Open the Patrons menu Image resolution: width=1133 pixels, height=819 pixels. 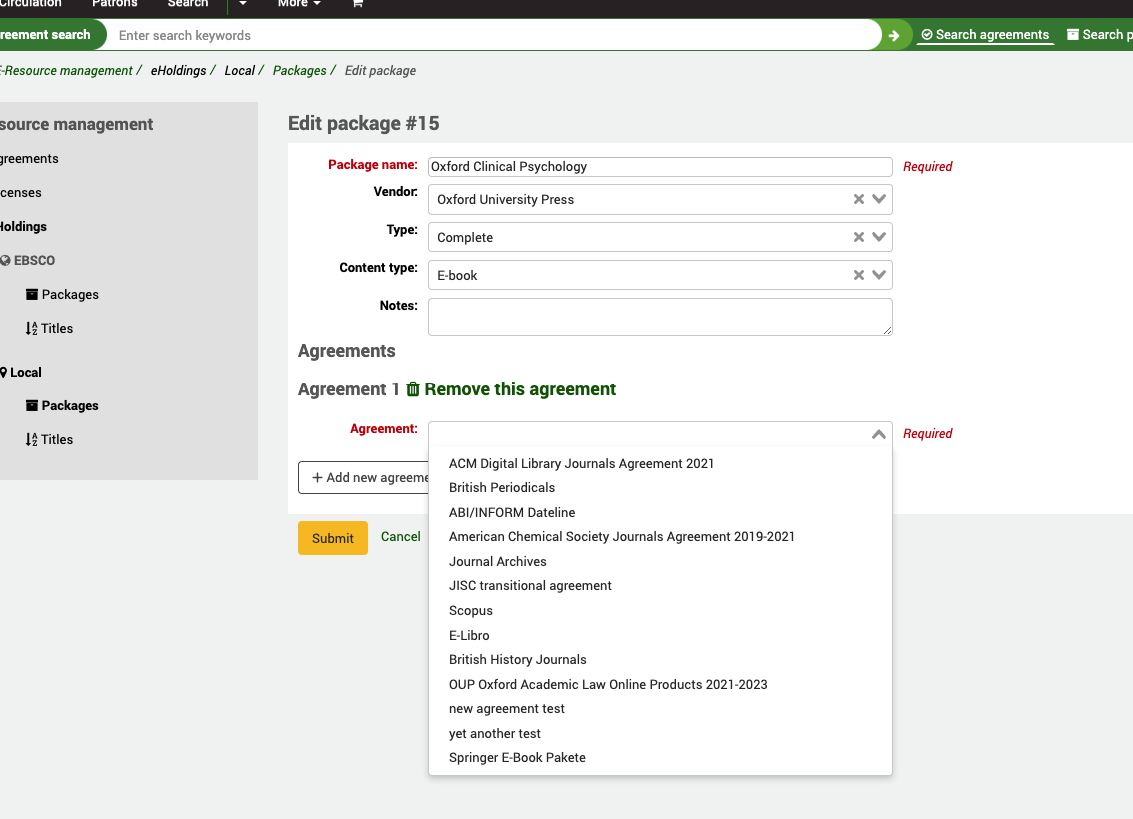click(114, 5)
